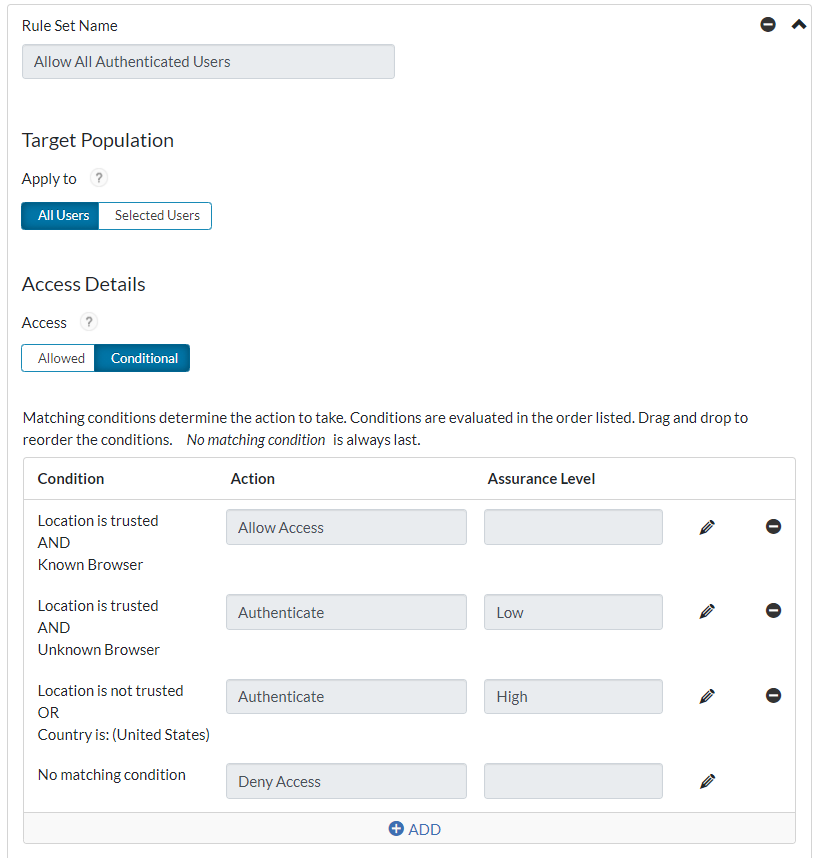
Task: Click the Condition column header
Action: pos(71,478)
